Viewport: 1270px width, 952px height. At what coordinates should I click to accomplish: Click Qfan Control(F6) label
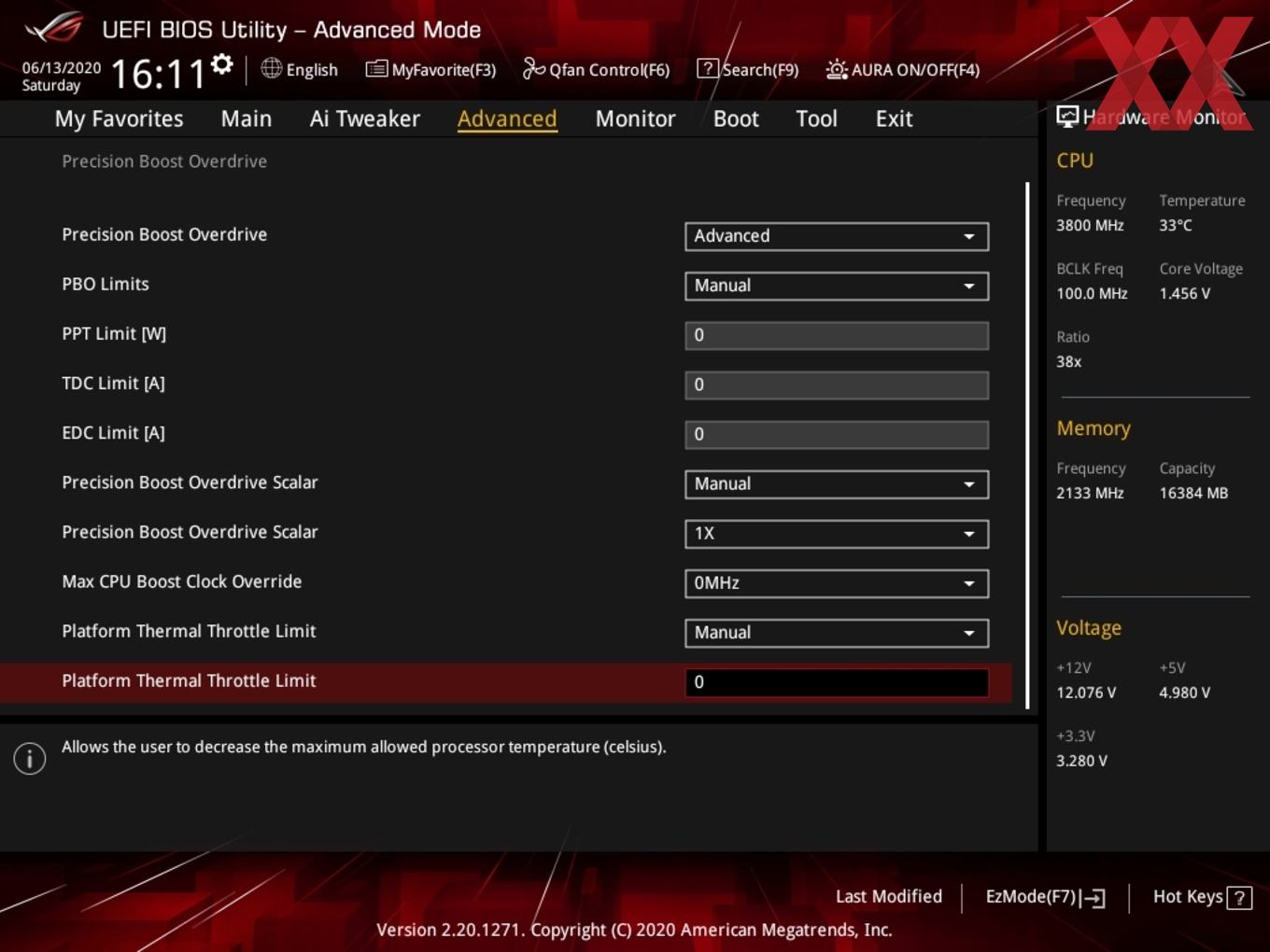609,70
